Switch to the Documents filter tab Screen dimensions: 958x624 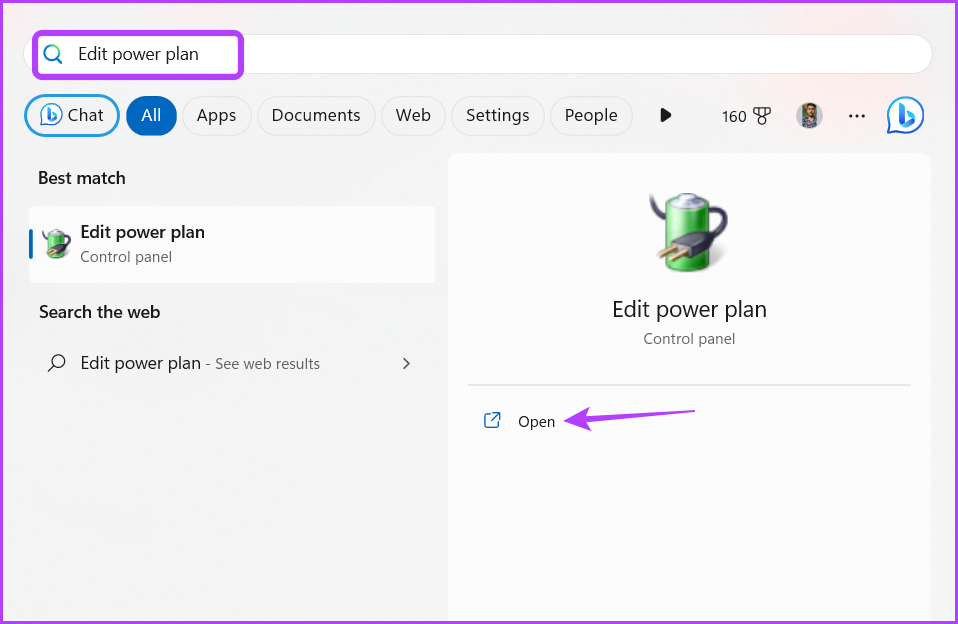click(x=316, y=116)
